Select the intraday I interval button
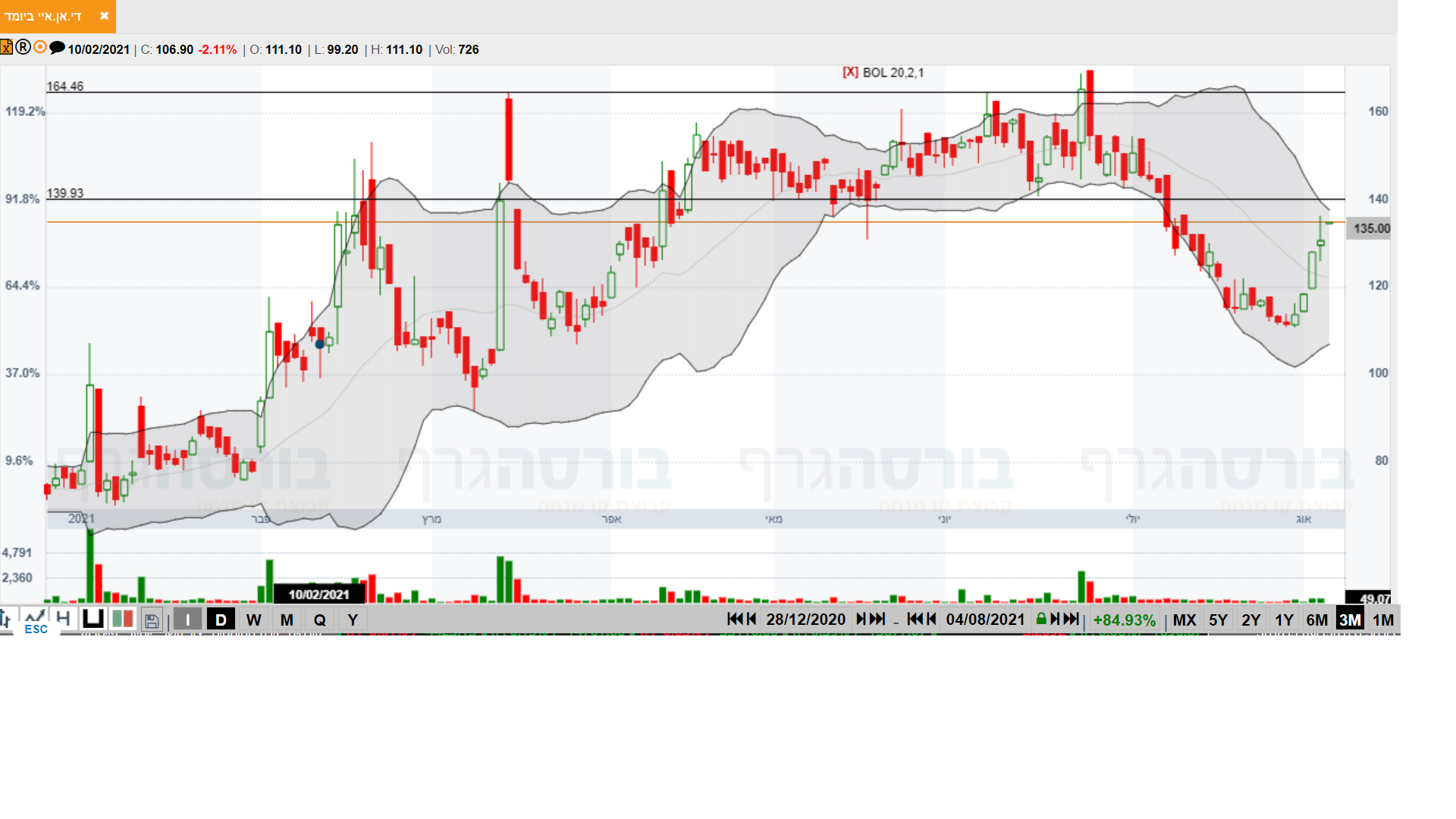Image resolution: width=1456 pixels, height=819 pixels. click(187, 620)
